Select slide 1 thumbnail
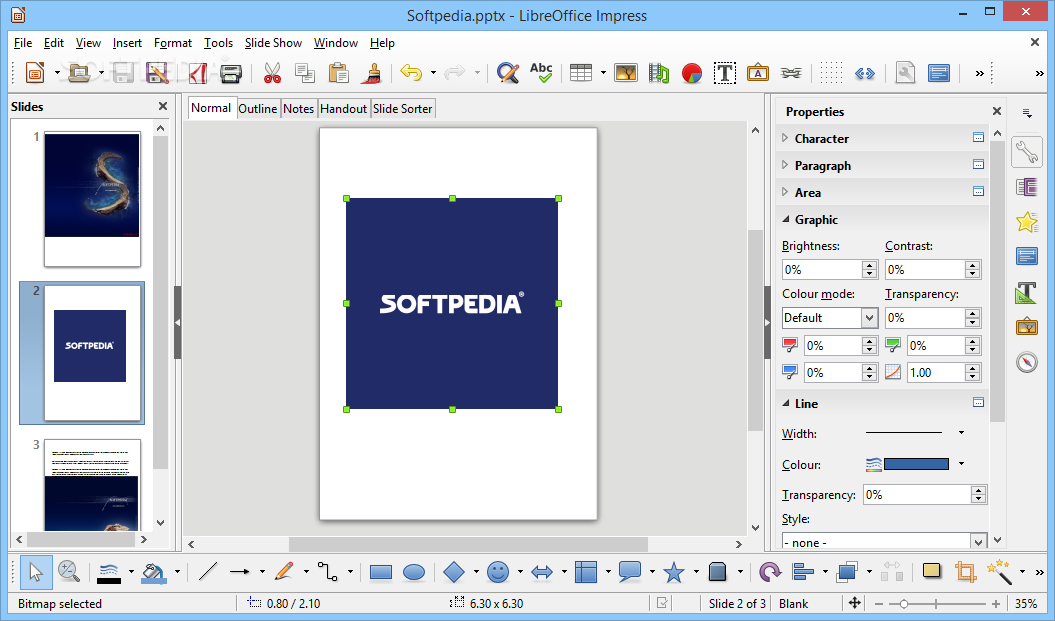Screen dimensions: 1055x621 pyautogui.click(x=92, y=198)
